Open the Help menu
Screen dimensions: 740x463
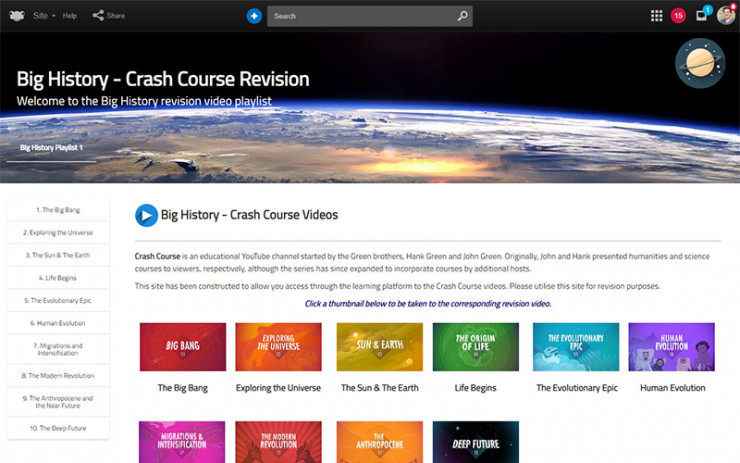pos(69,16)
